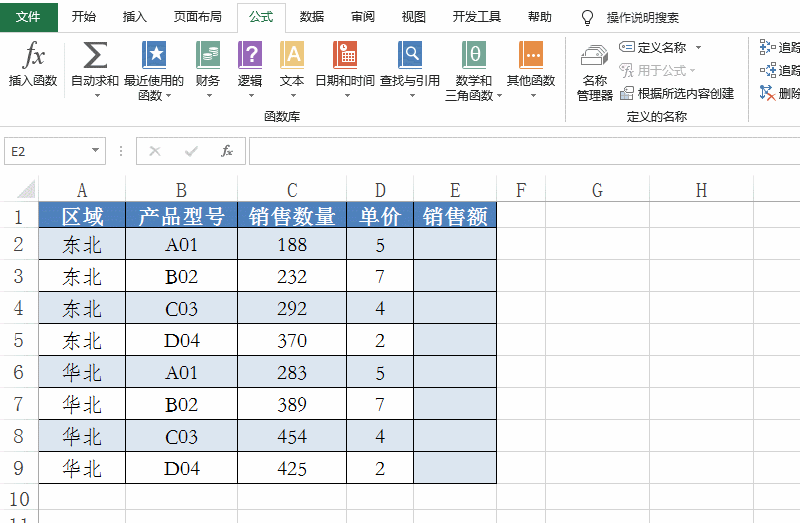800x523 pixels.
Task: Click the Select All corner triangle
Action: [27, 189]
